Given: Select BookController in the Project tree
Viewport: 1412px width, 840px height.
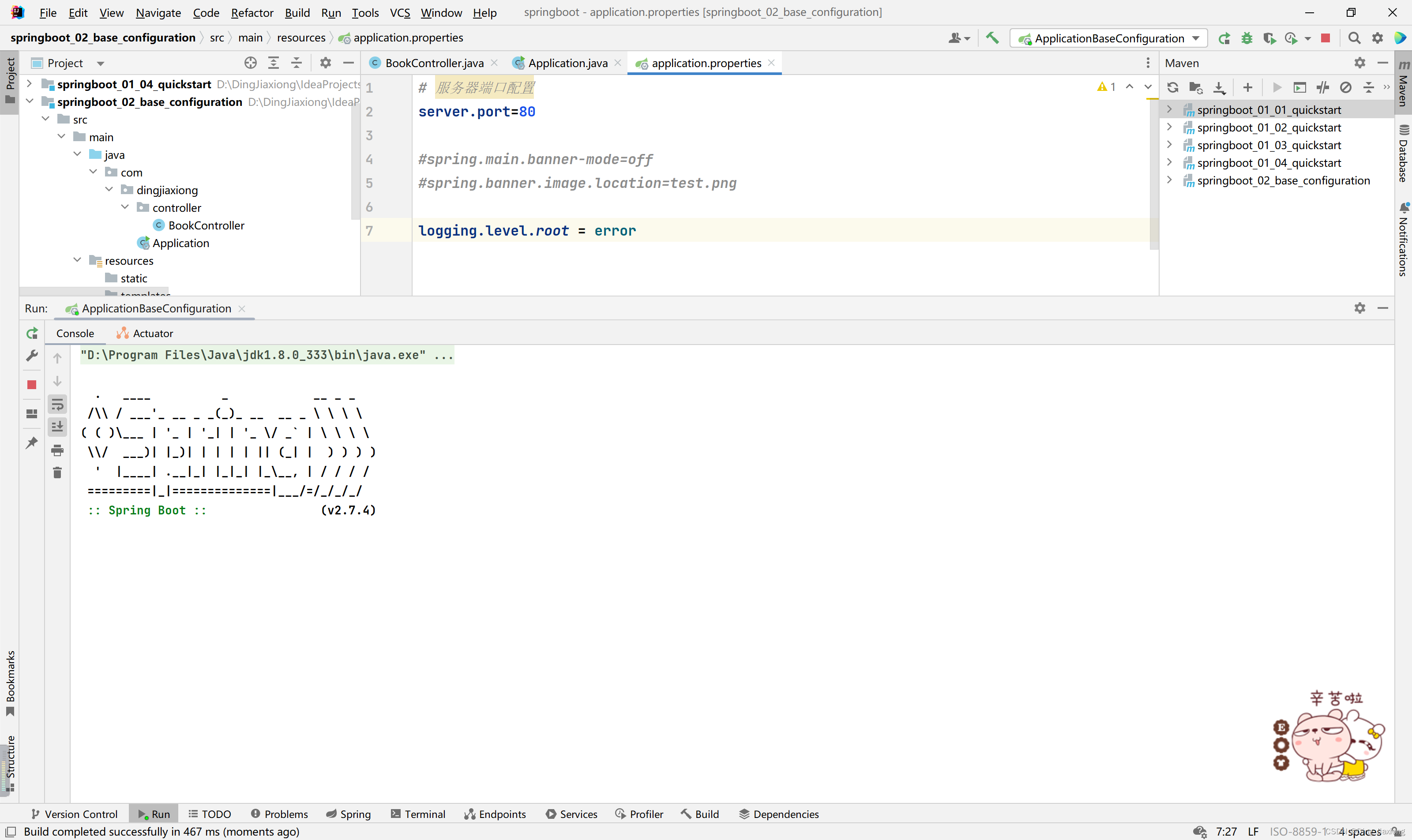Looking at the screenshot, I should pos(206,225).
